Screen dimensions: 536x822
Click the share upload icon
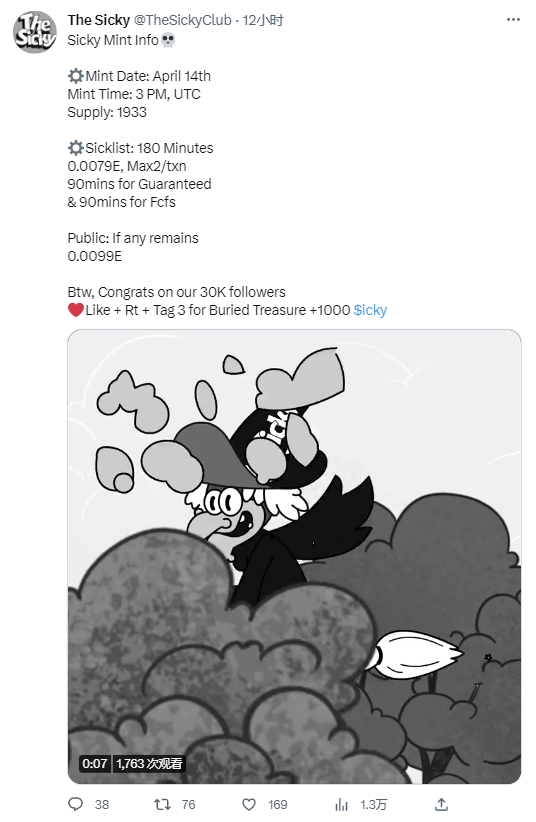pos(442,804)
